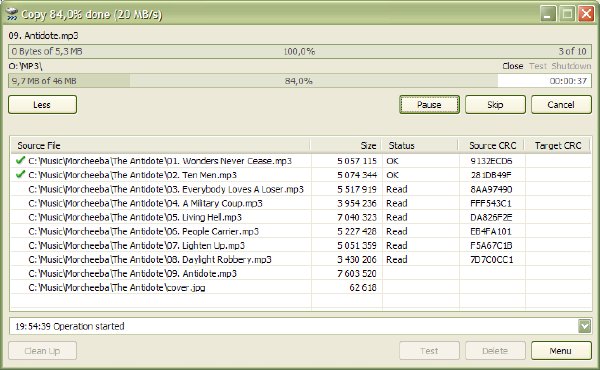Click the green checkmark beside 01. Wonders Never Cease
The width and height of the screenshot is (600, 370).
(20, 160)
